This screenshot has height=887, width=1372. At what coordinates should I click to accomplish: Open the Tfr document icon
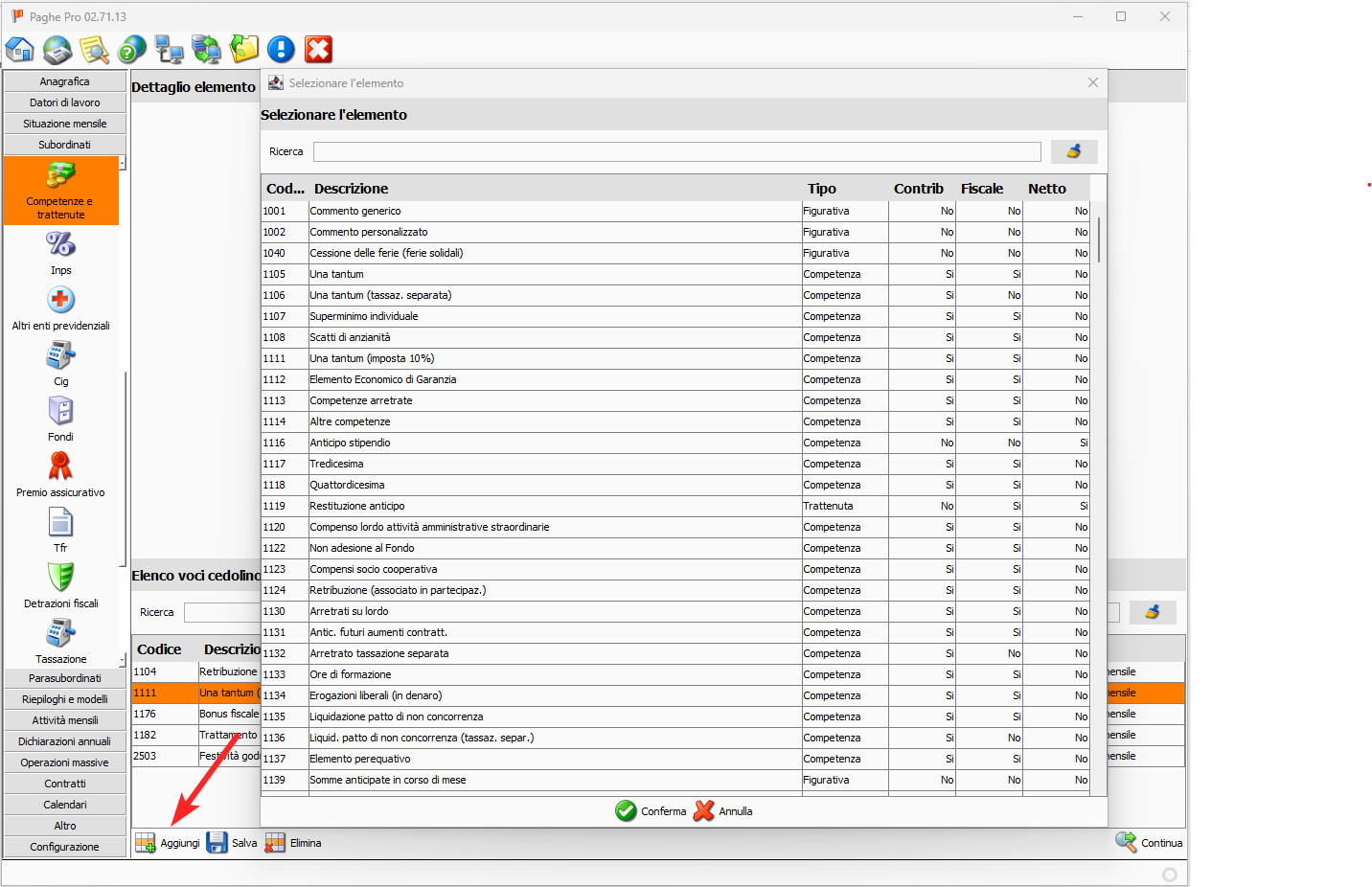(61, 523)
